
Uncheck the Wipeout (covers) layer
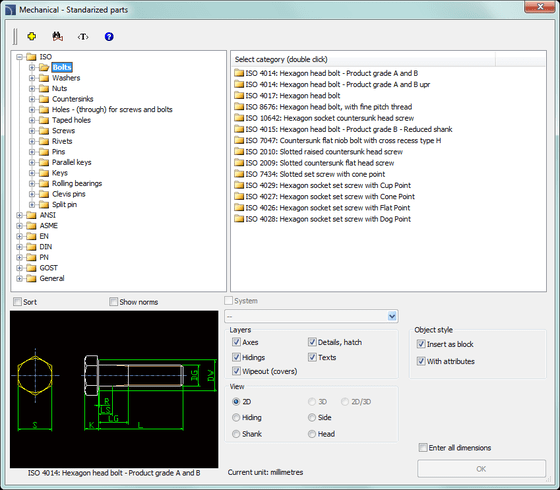pyautogui.click(x=236, y=371)
